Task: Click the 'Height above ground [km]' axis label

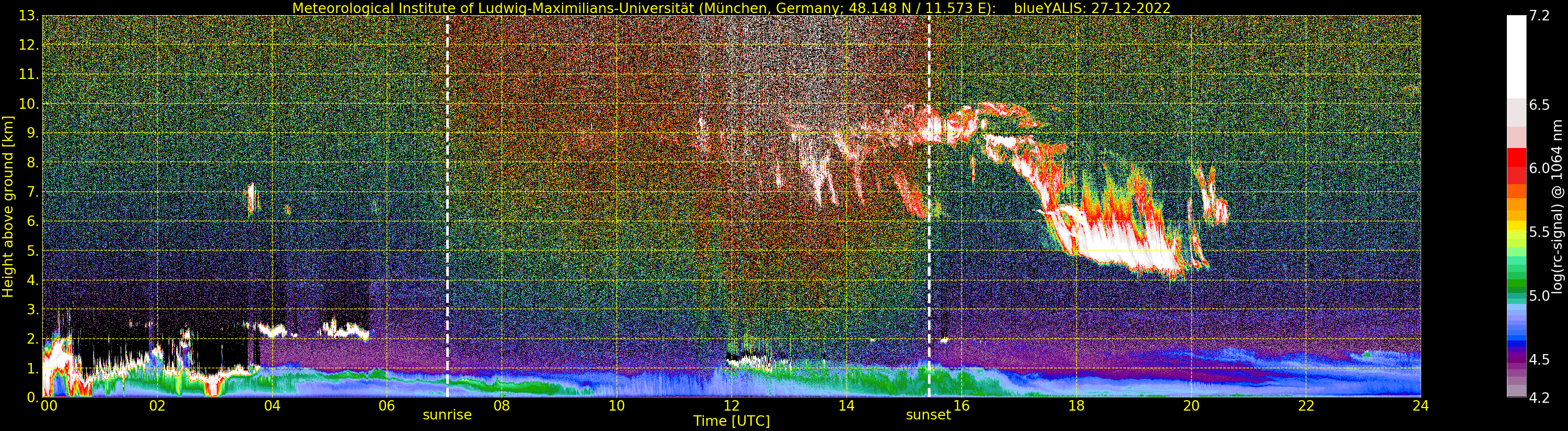Action: [8, 207]
